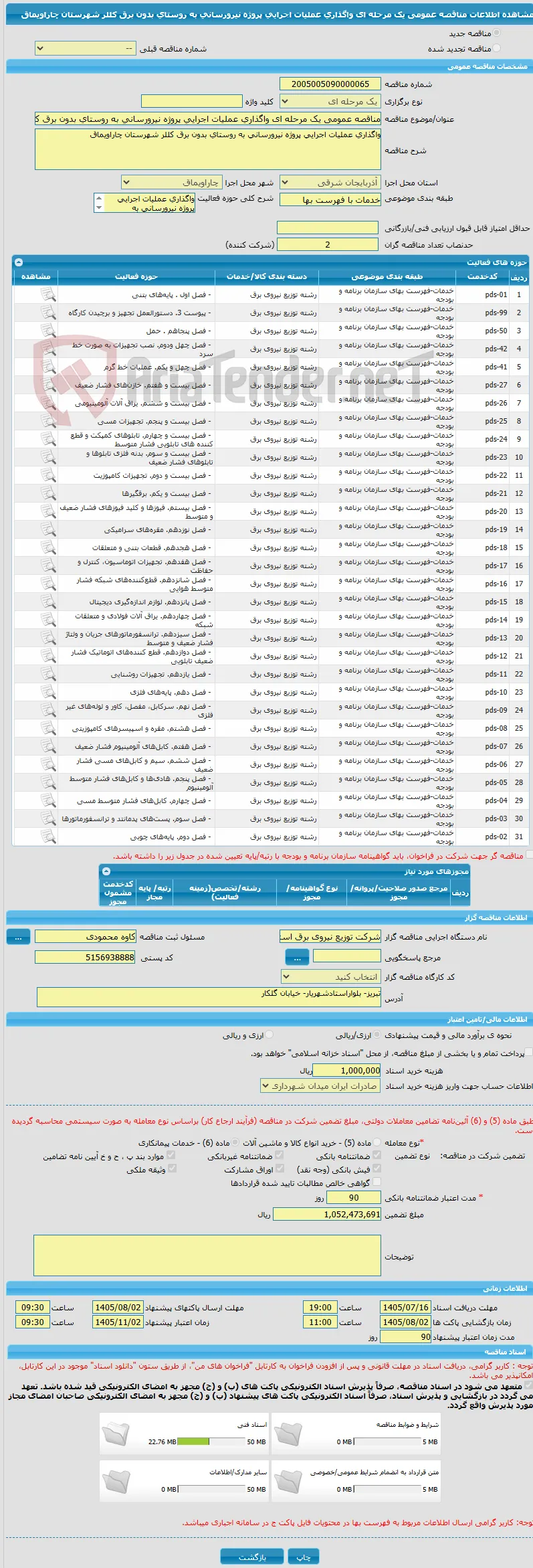Open view icon for row pds-15
The image size is (533, 1568).
point(48,602)
